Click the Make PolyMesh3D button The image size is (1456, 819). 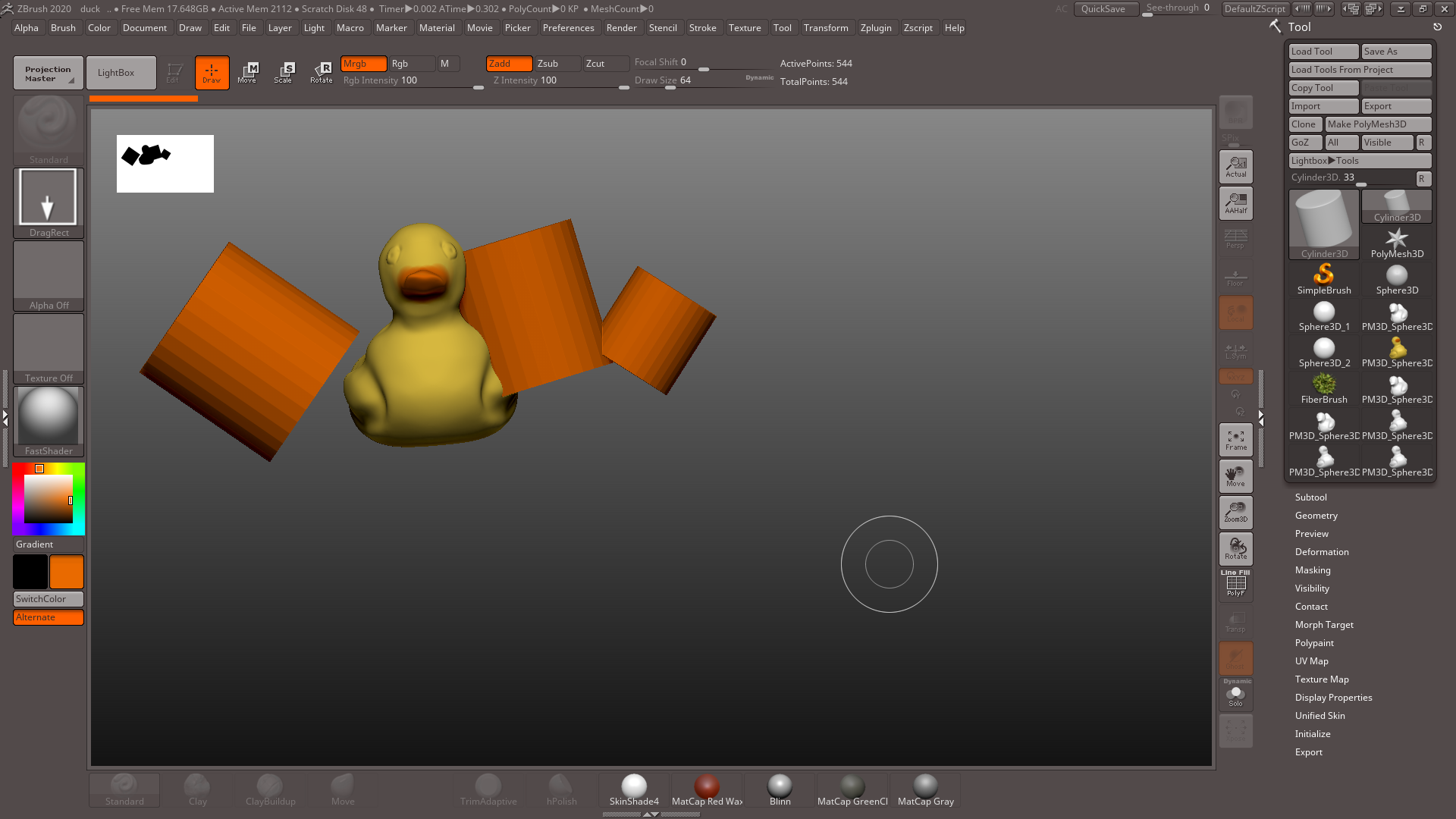[x=1377, y=124]
